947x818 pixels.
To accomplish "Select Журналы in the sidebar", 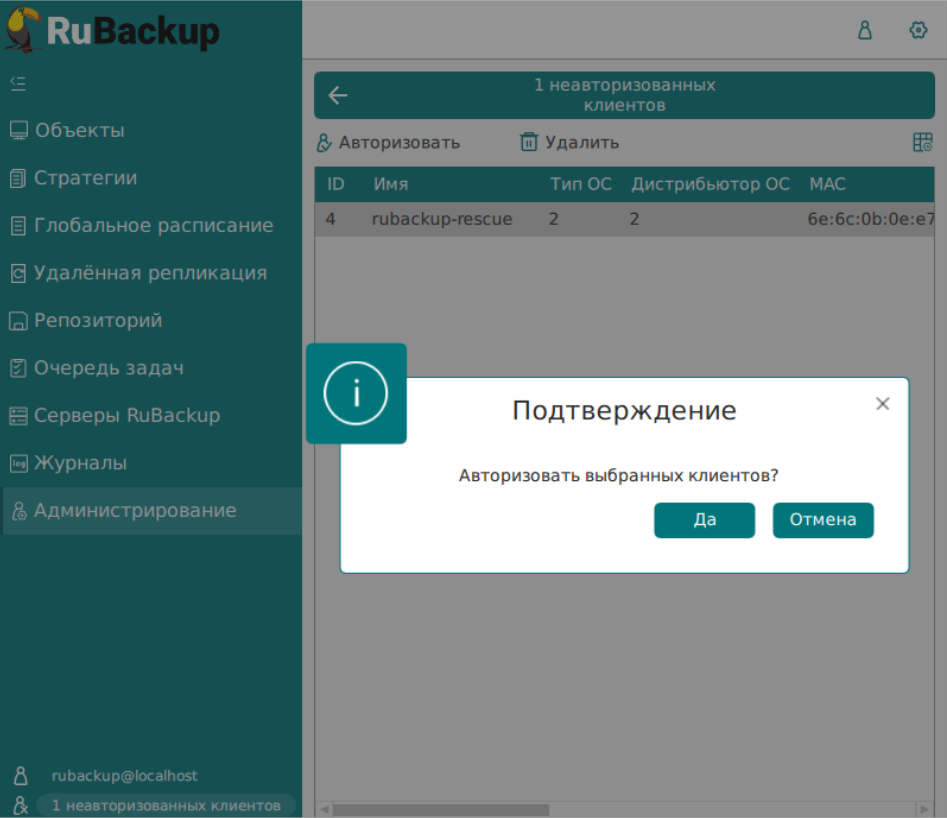I will 80,463.
